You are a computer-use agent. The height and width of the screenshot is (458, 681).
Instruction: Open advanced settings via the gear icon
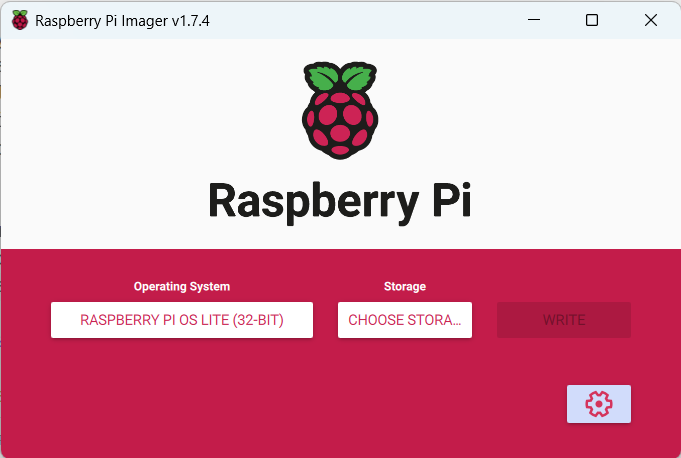pos(598,403)
